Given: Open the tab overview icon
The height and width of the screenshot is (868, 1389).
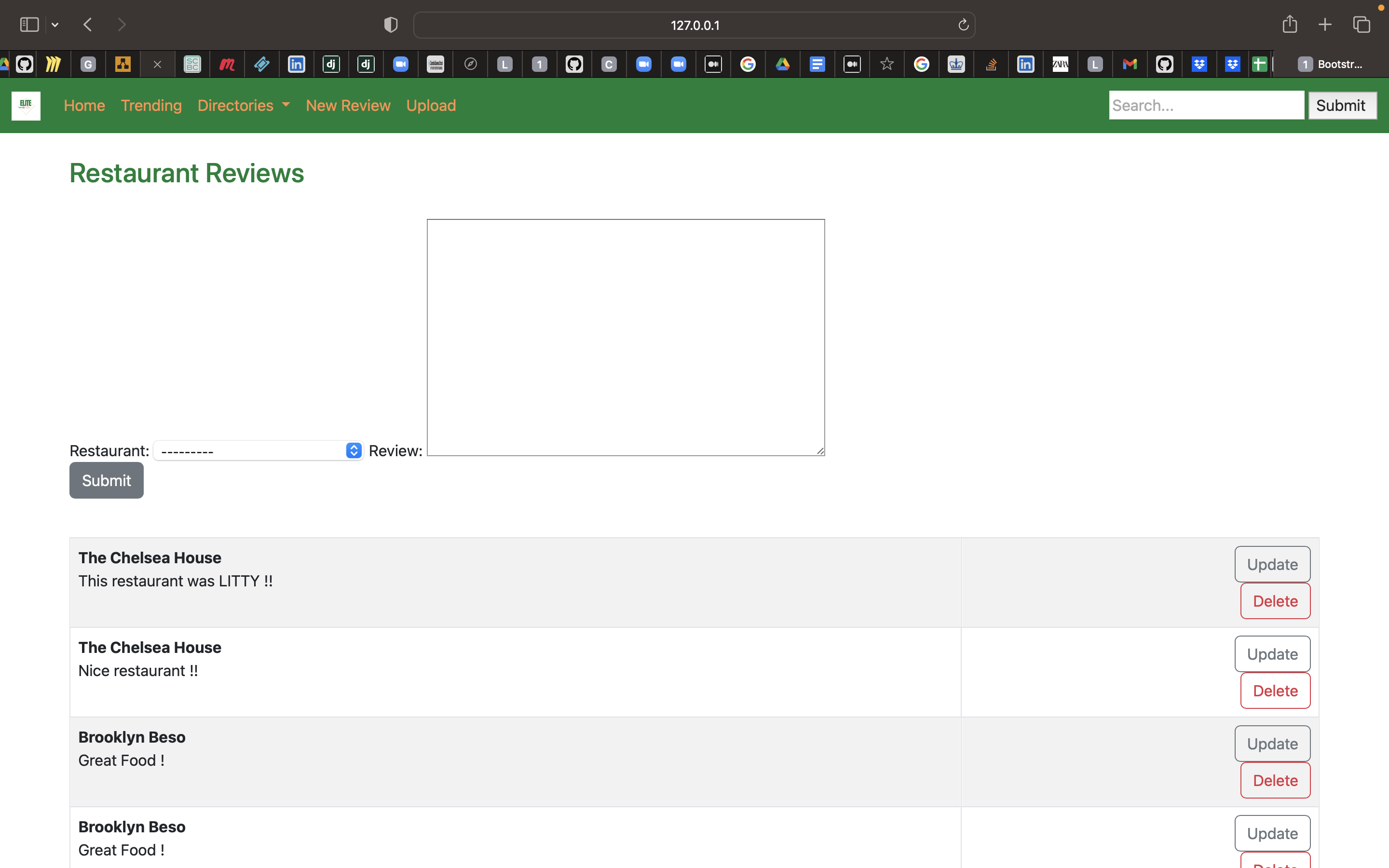Looking at the screenshot, I should tap(1362, 25).
